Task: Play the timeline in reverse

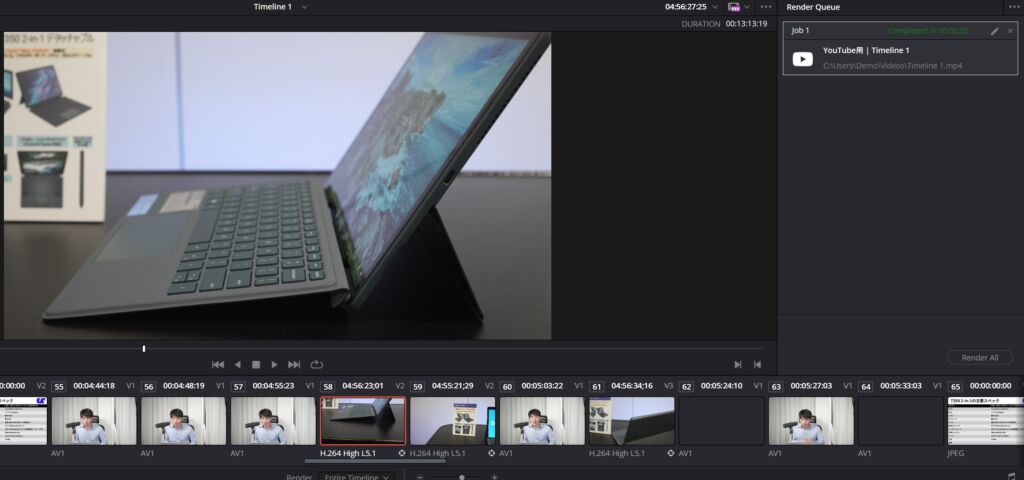Action: coord(238,364)
